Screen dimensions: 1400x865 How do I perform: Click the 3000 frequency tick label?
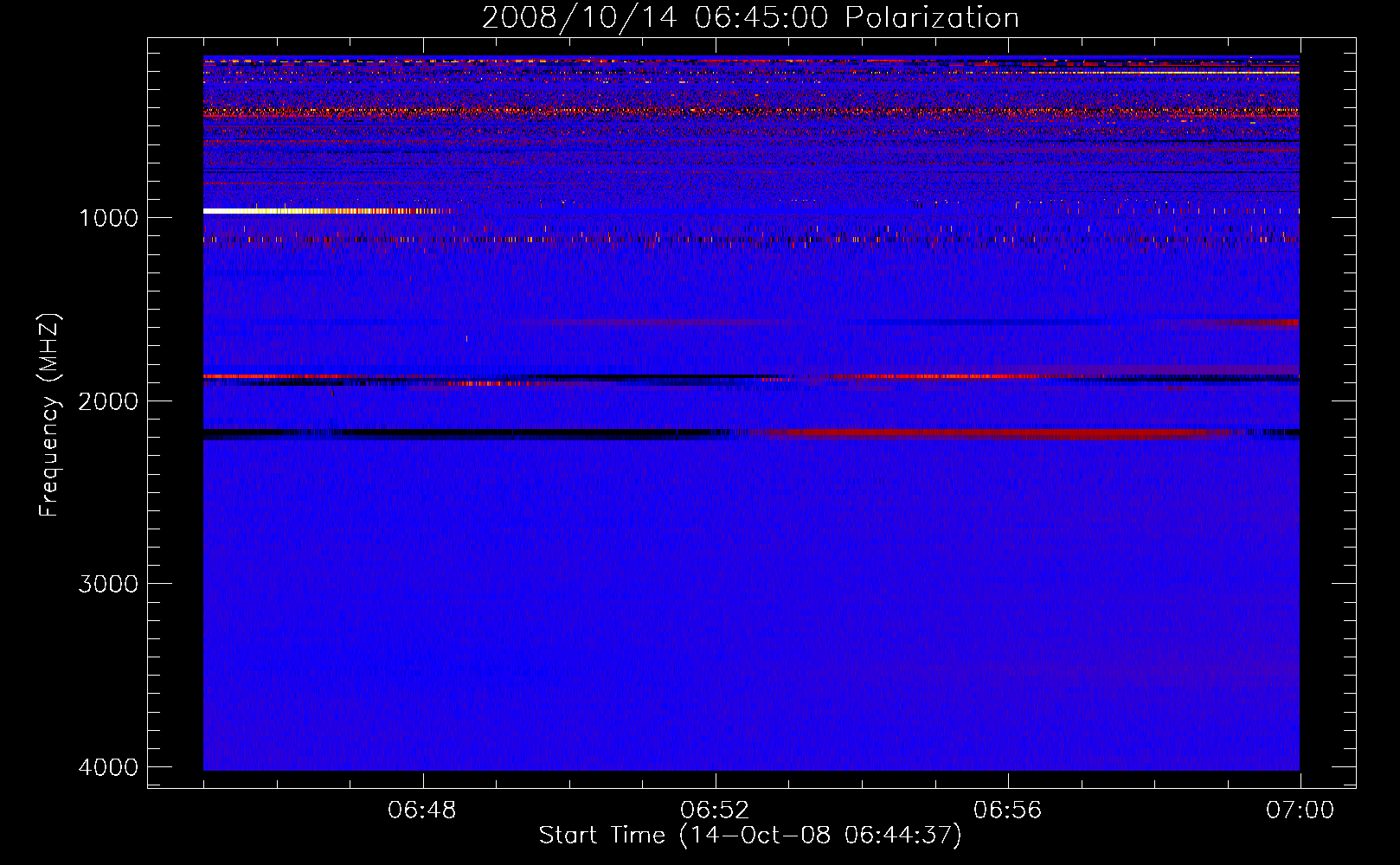[x=108, y=584]
